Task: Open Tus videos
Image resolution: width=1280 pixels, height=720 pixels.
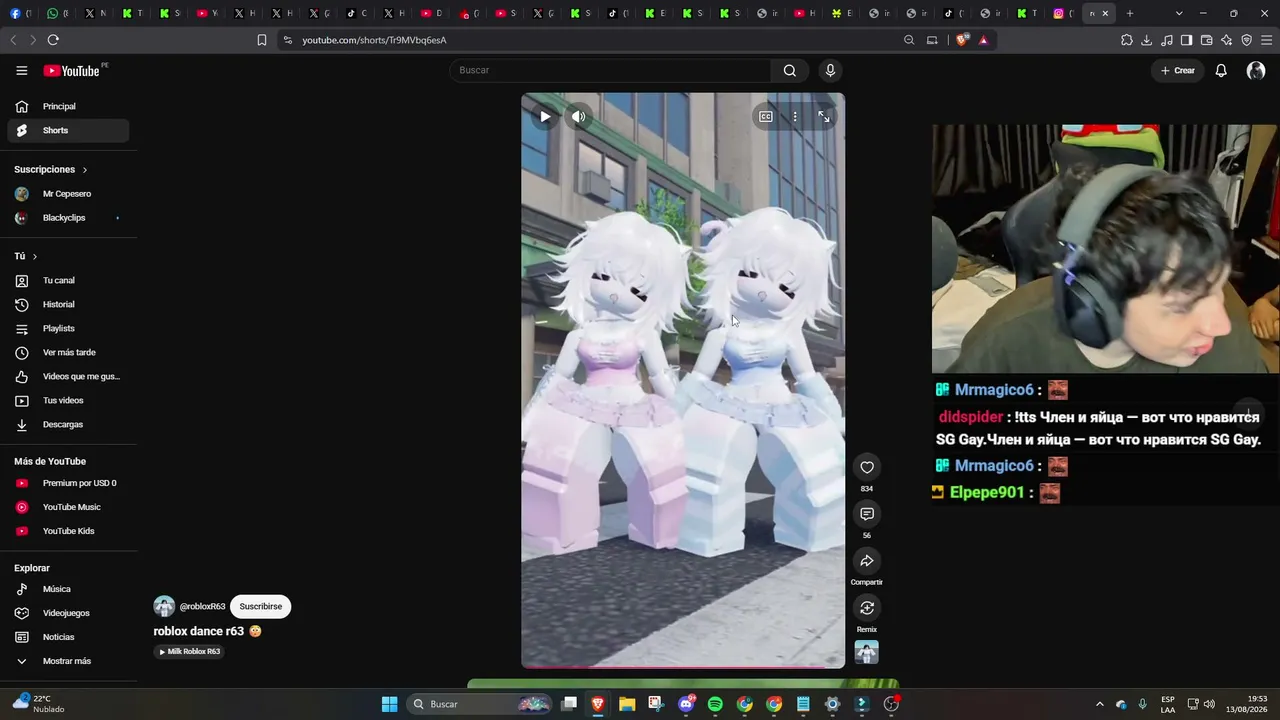Action: pyautogui.click(x=68, y=401)
